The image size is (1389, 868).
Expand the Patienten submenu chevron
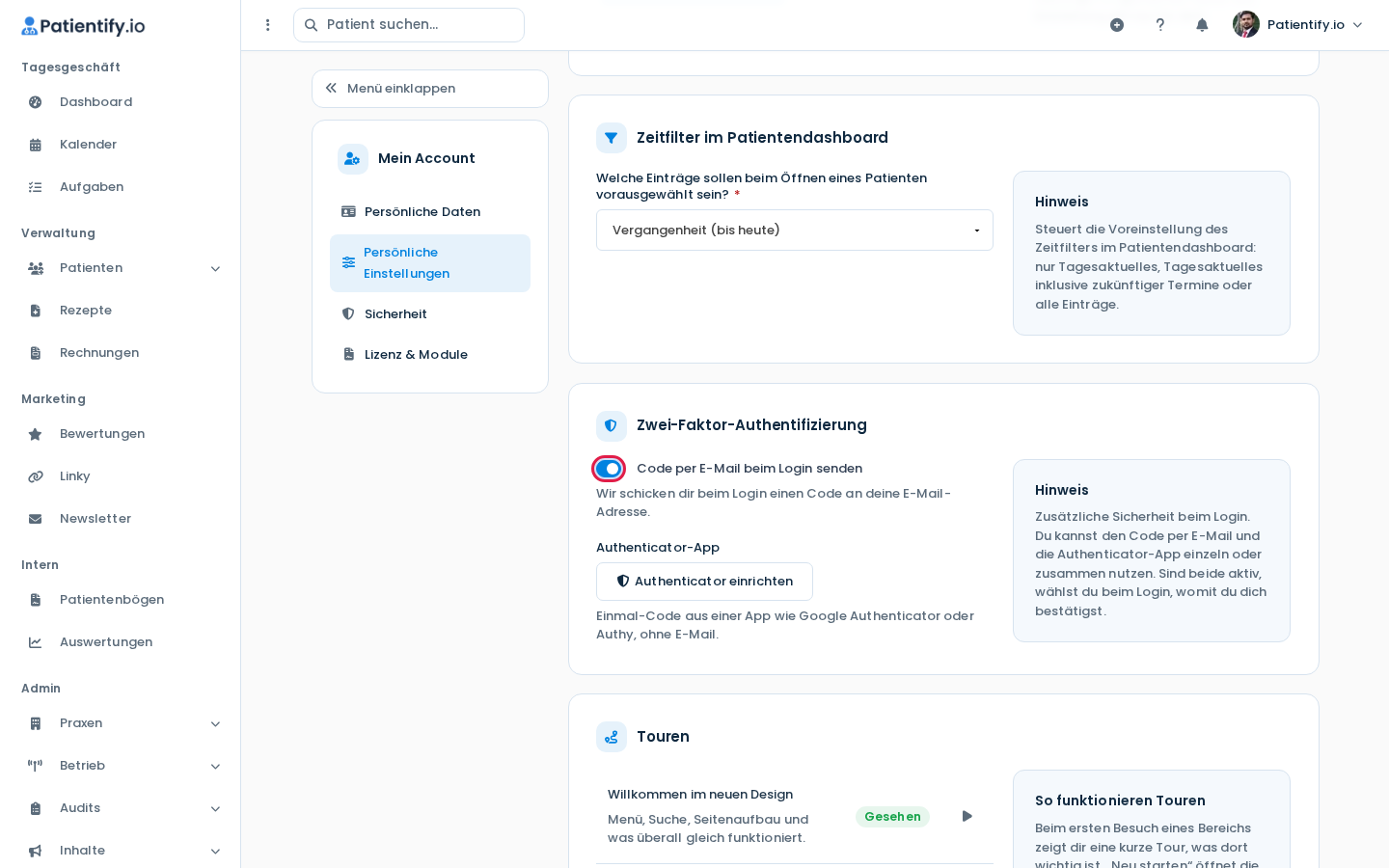[215, 268]
